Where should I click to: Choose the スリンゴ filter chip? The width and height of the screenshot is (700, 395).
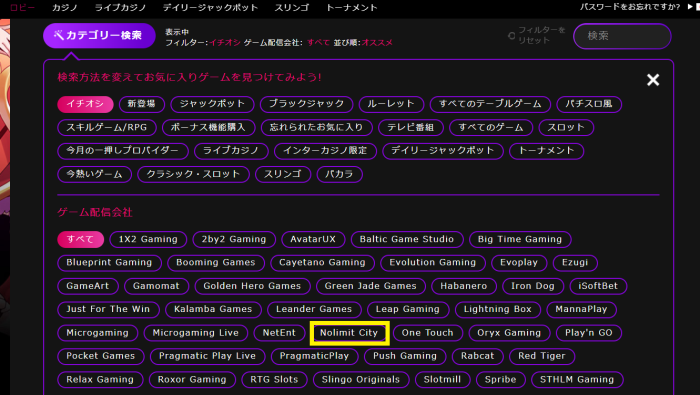[x=283, y=175]
